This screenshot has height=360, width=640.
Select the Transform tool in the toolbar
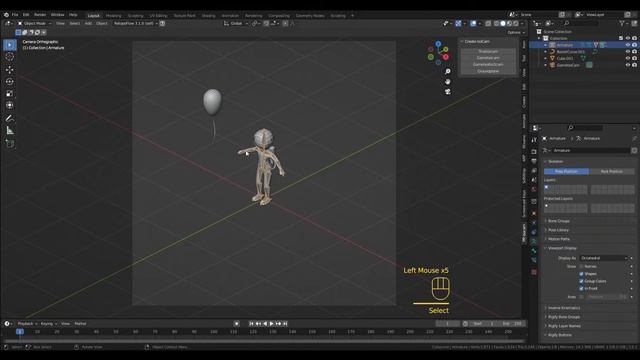10,105
